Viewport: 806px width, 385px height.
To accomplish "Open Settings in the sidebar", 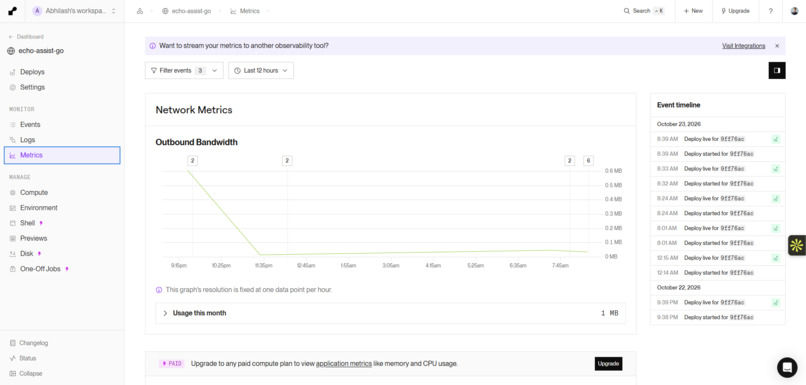I will coord(32,87).
